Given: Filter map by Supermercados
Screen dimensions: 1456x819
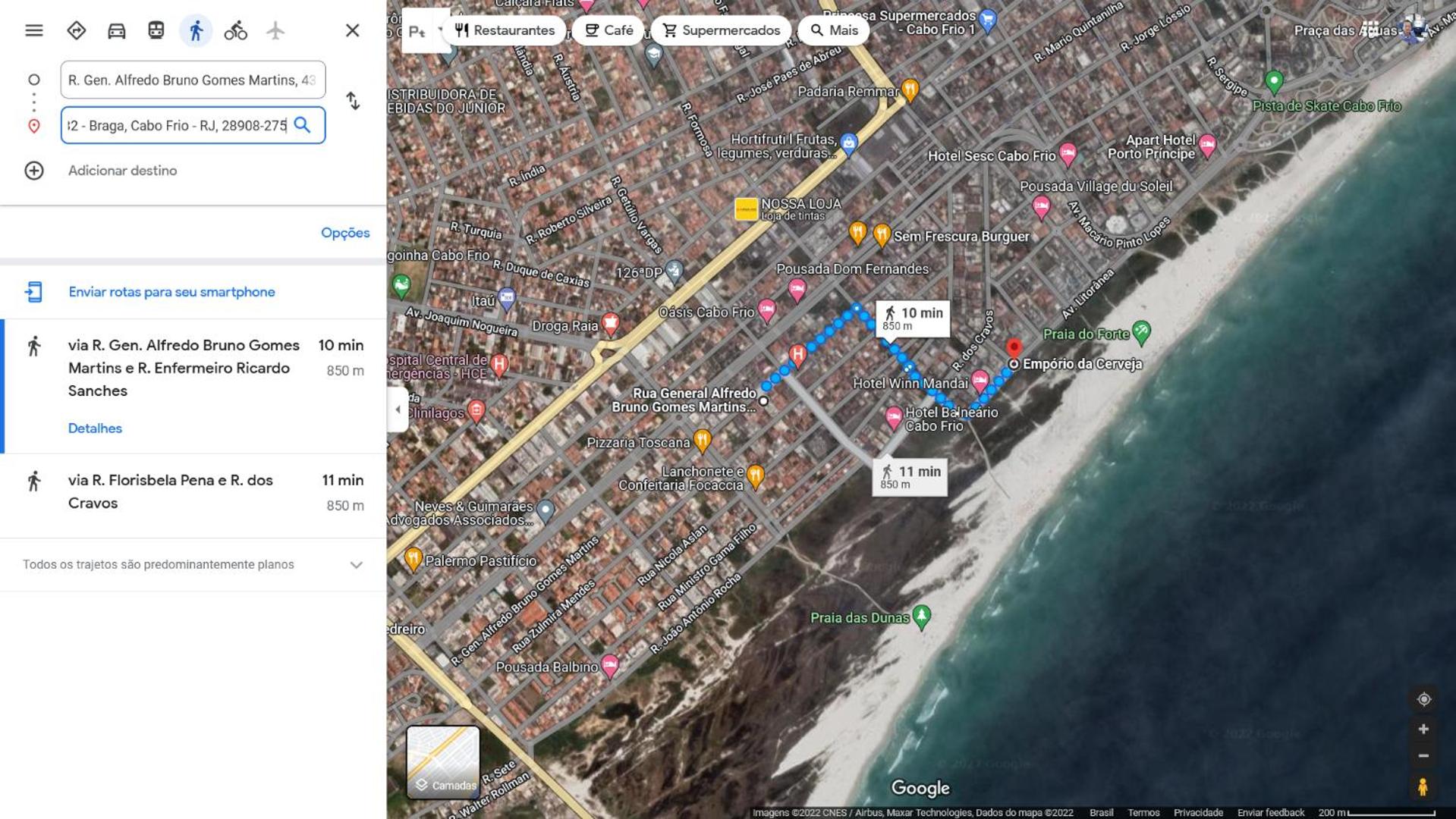Looking at the screenshot, I should click(721, 30).
